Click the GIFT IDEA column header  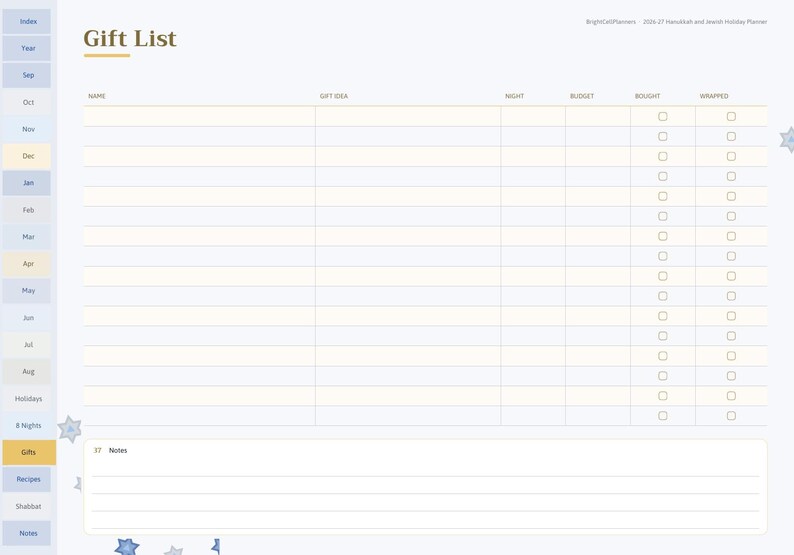pyautogui.click(x=334, y=96)
